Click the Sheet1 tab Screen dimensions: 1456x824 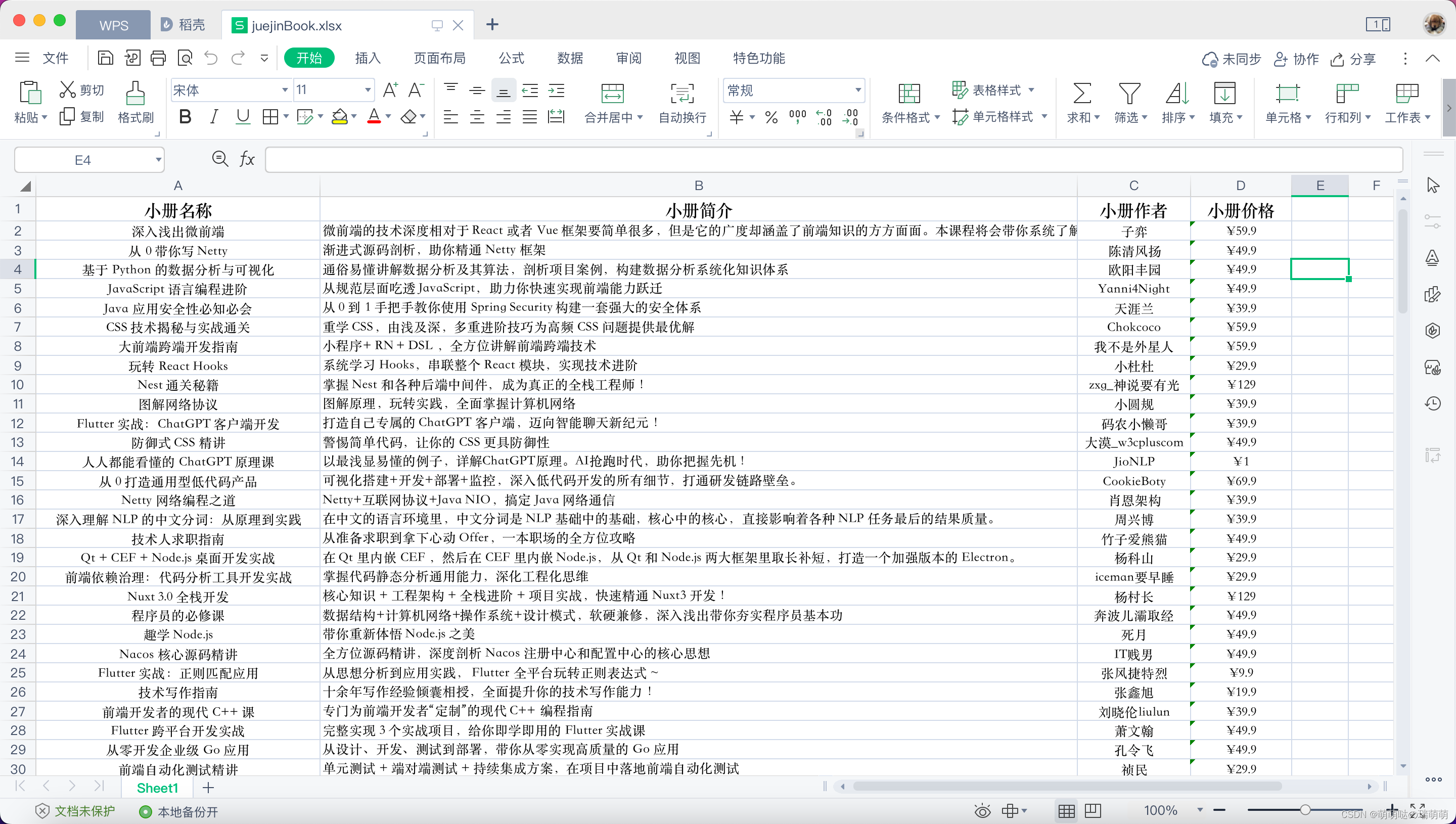click(157, 787)
